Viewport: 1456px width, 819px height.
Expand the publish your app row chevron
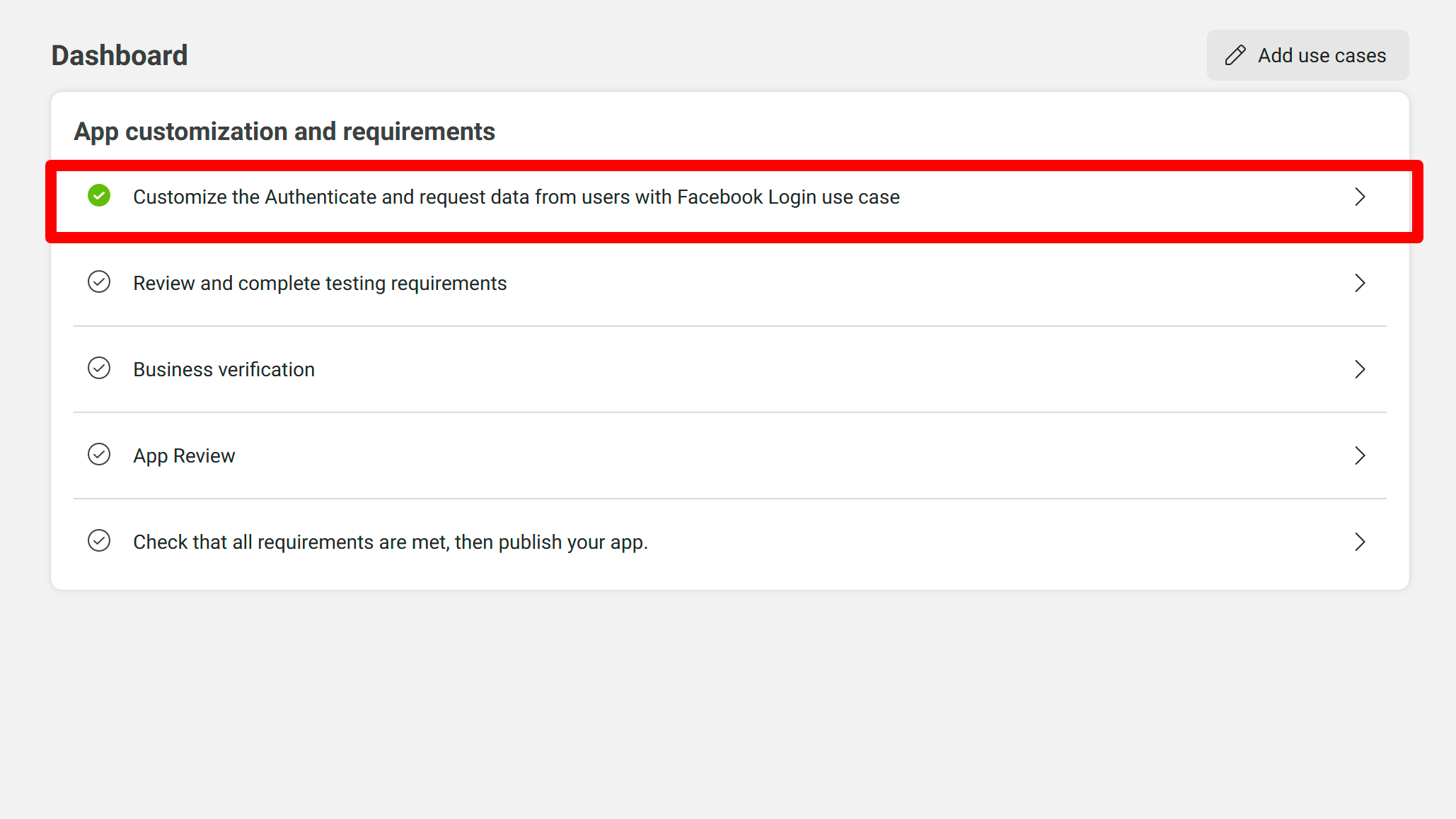click(x=1360, y=542)
